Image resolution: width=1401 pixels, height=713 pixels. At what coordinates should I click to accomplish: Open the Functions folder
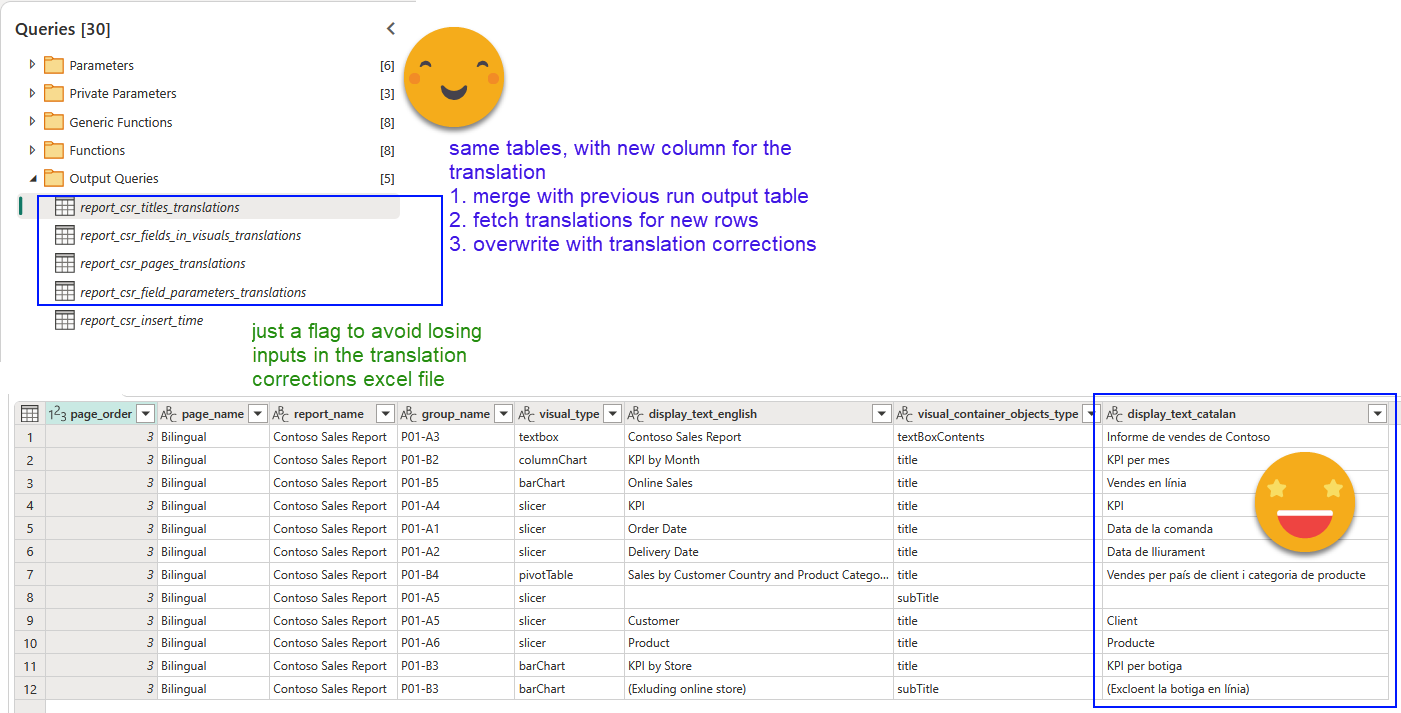click(x=97, y=150)
